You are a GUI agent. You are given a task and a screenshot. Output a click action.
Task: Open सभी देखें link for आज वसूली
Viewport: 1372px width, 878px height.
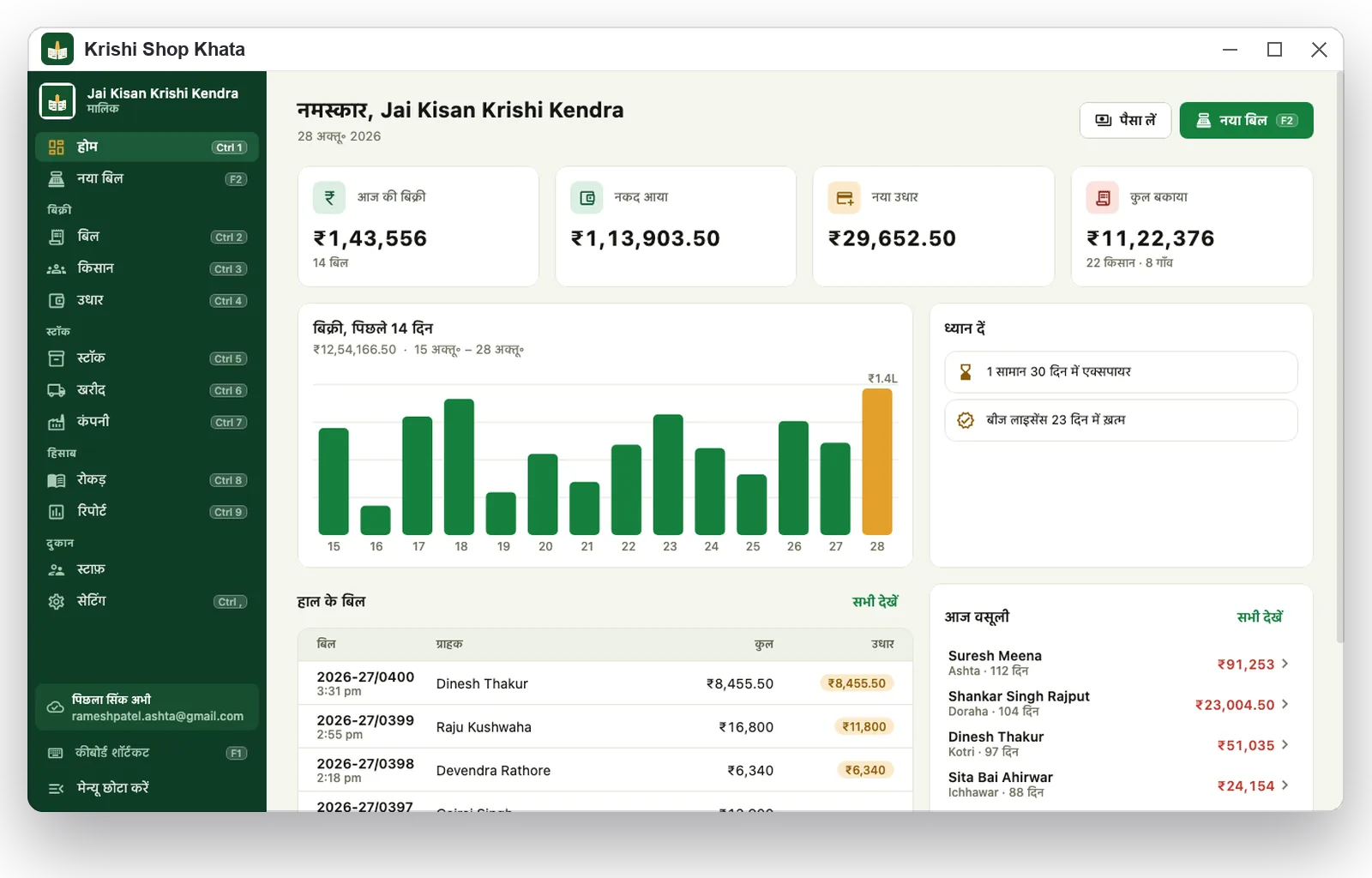coord(1259,617)
